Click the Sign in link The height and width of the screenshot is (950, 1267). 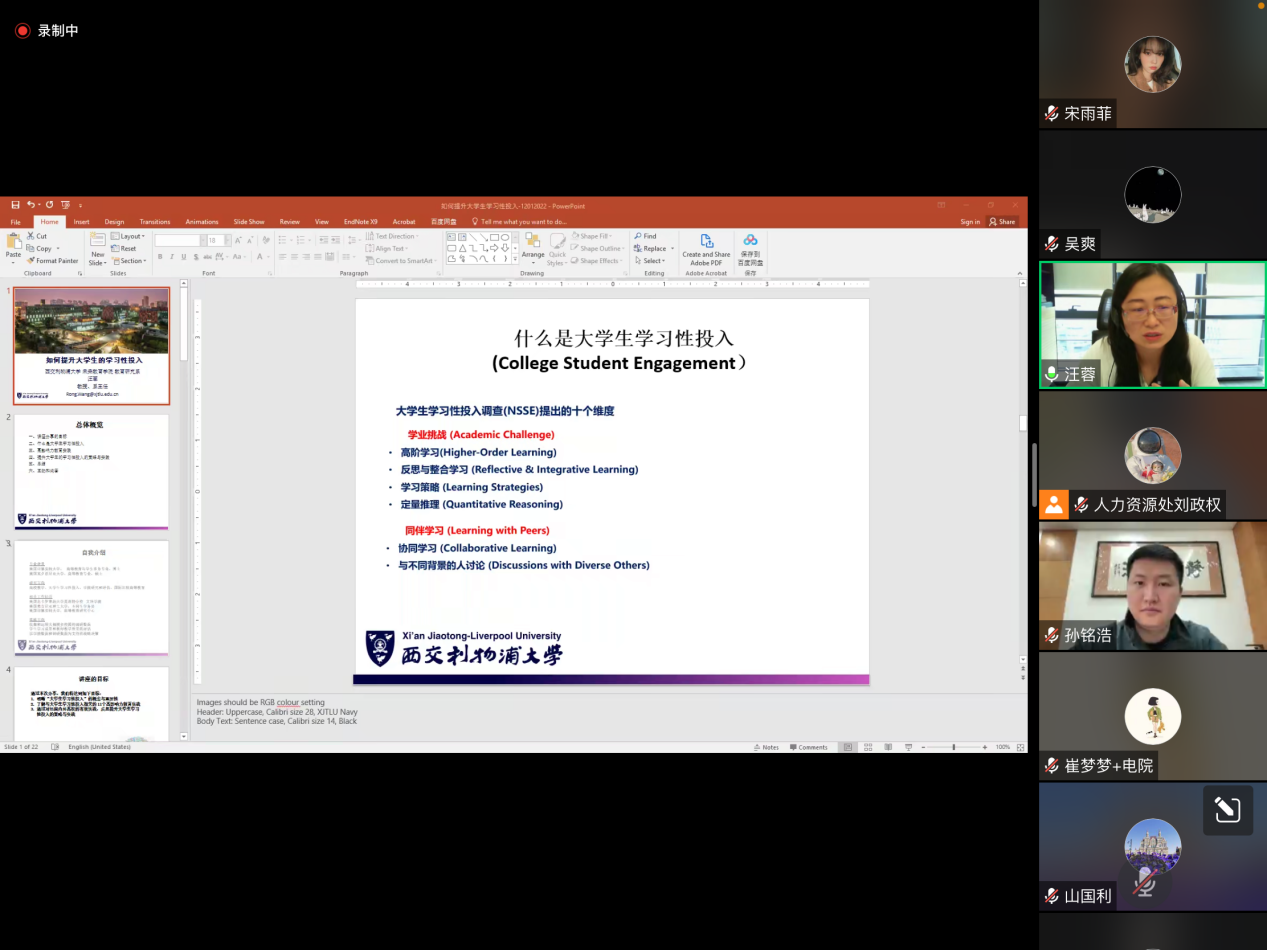(x=970, y=222)
